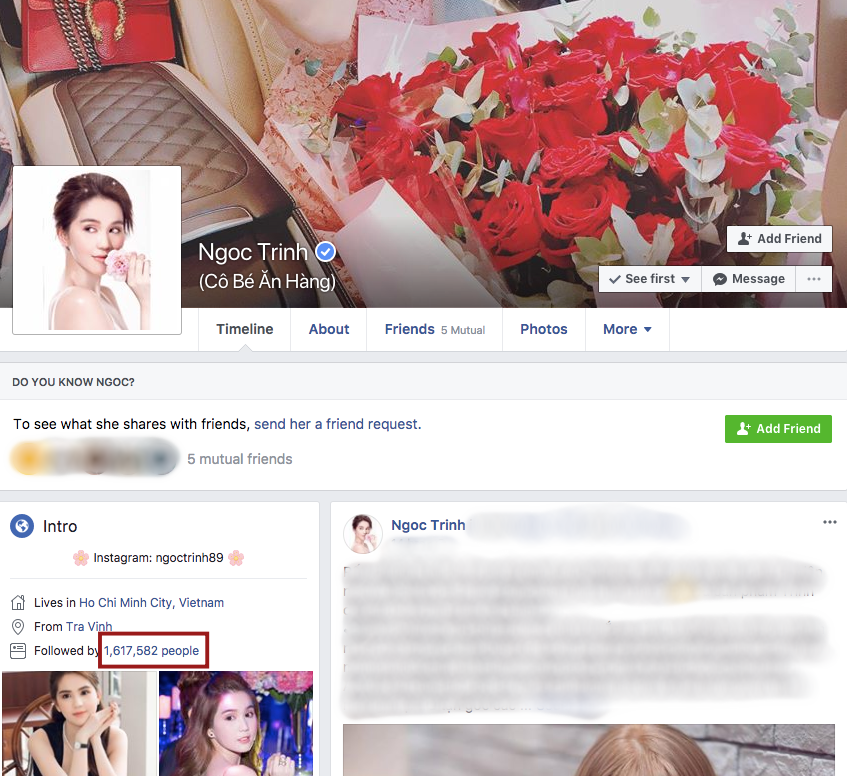Click the follower icon beside Followed by
Image resolution: width=847 pixels, height=776 pixels.
pyautogui.click(x=18, y=651)
